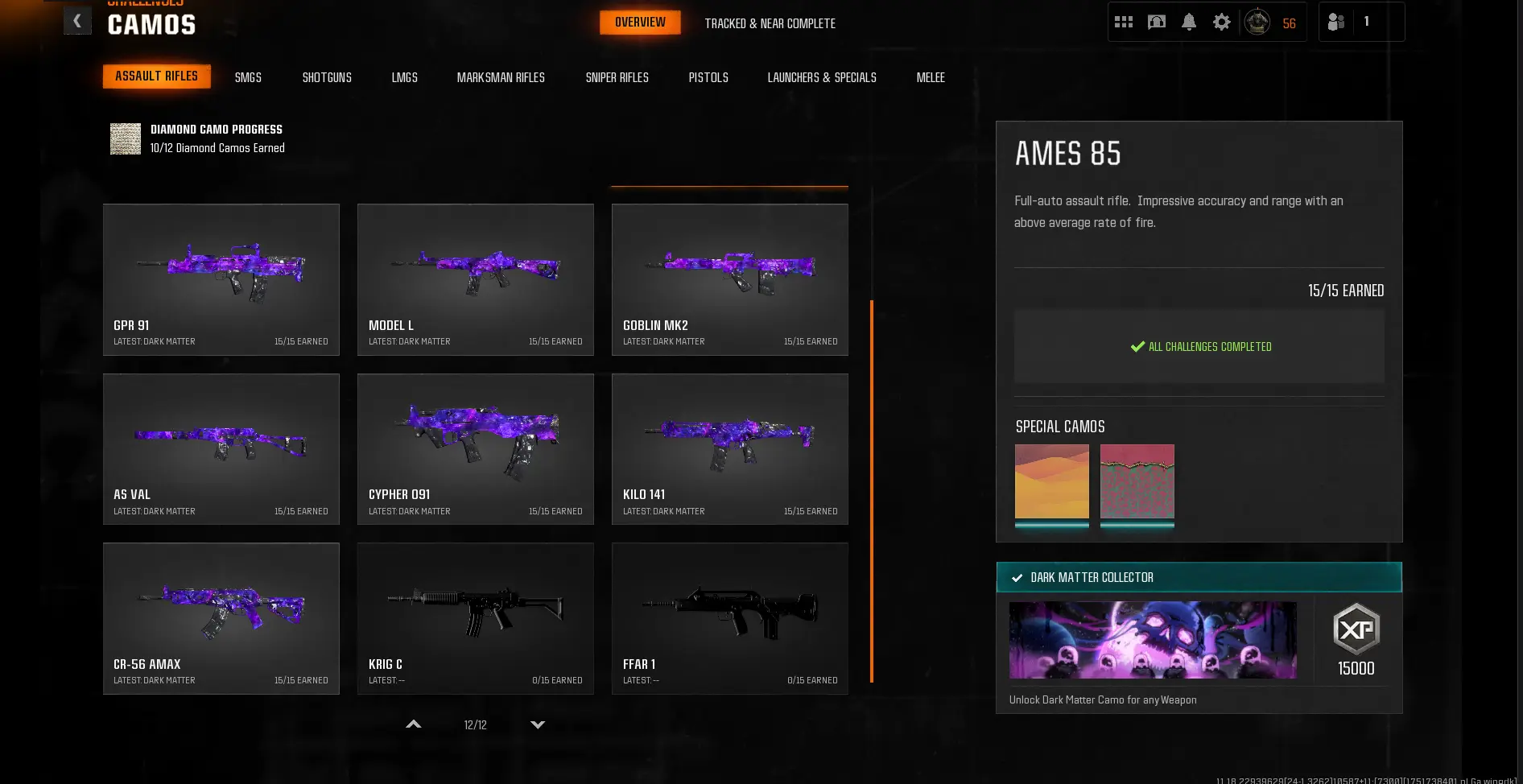This screenshot has height=784, width=1523.
Task: Click Unlock Dark Matter Camo description text
Action: (x=1103, y=700)
